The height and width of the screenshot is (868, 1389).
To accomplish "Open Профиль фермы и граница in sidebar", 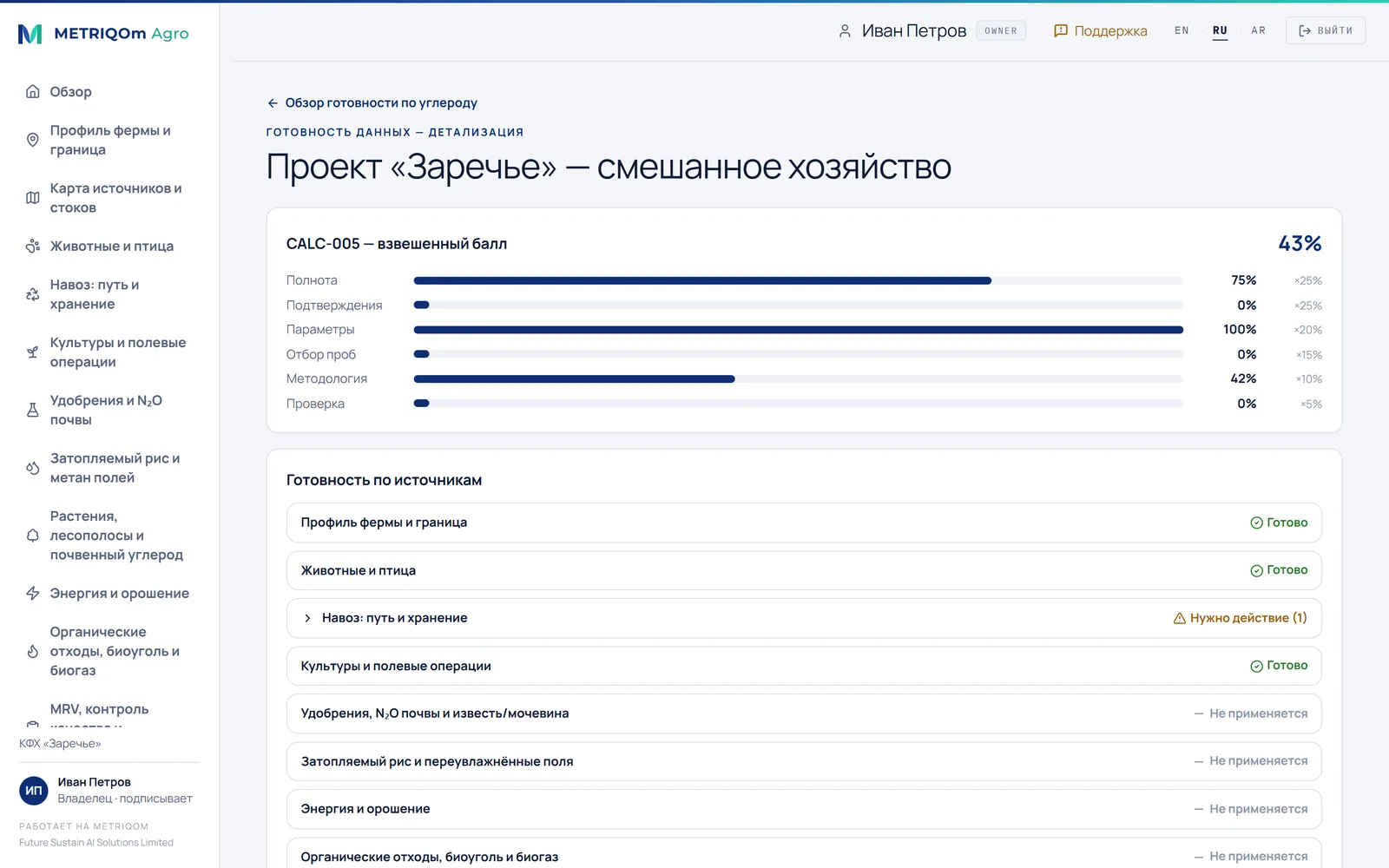I will pyautogui.click(x=109, y=140).
